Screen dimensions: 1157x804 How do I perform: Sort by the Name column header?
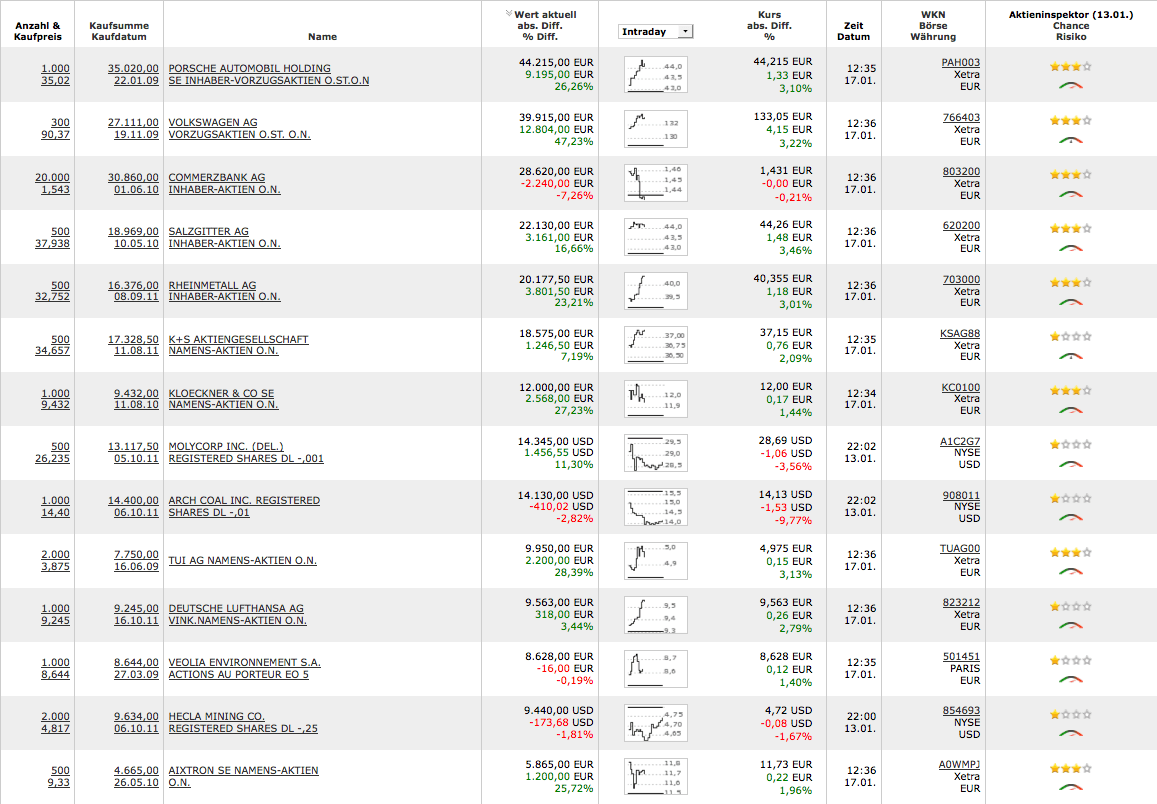(322, 36)
